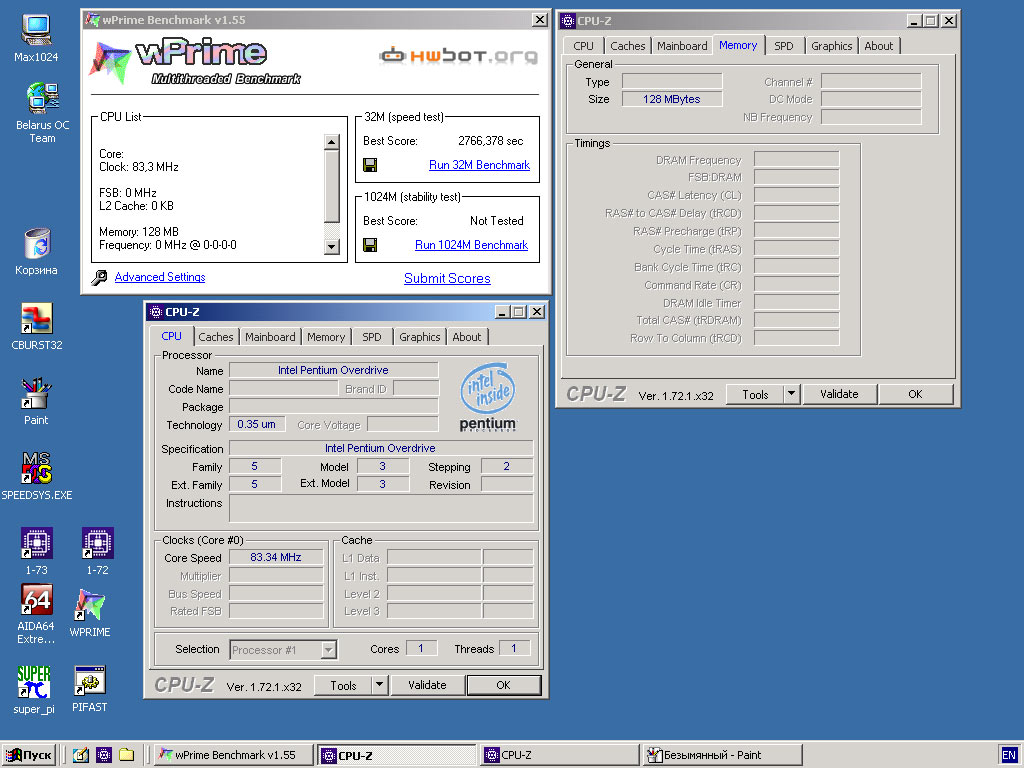Select the About tab in the front CPU-Z window
Screen dimensions: 1024x768
pyautogui.click(x=467, y=337)
